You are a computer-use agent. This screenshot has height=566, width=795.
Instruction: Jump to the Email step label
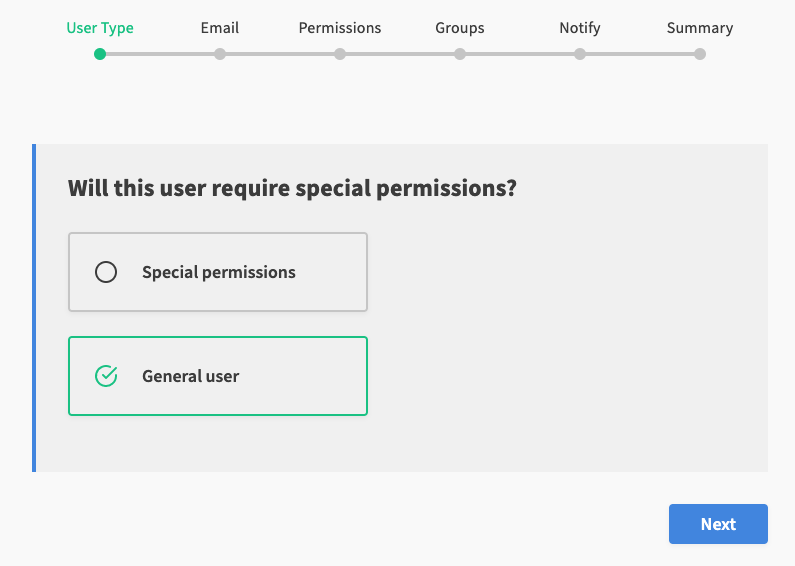coord(220,28)
